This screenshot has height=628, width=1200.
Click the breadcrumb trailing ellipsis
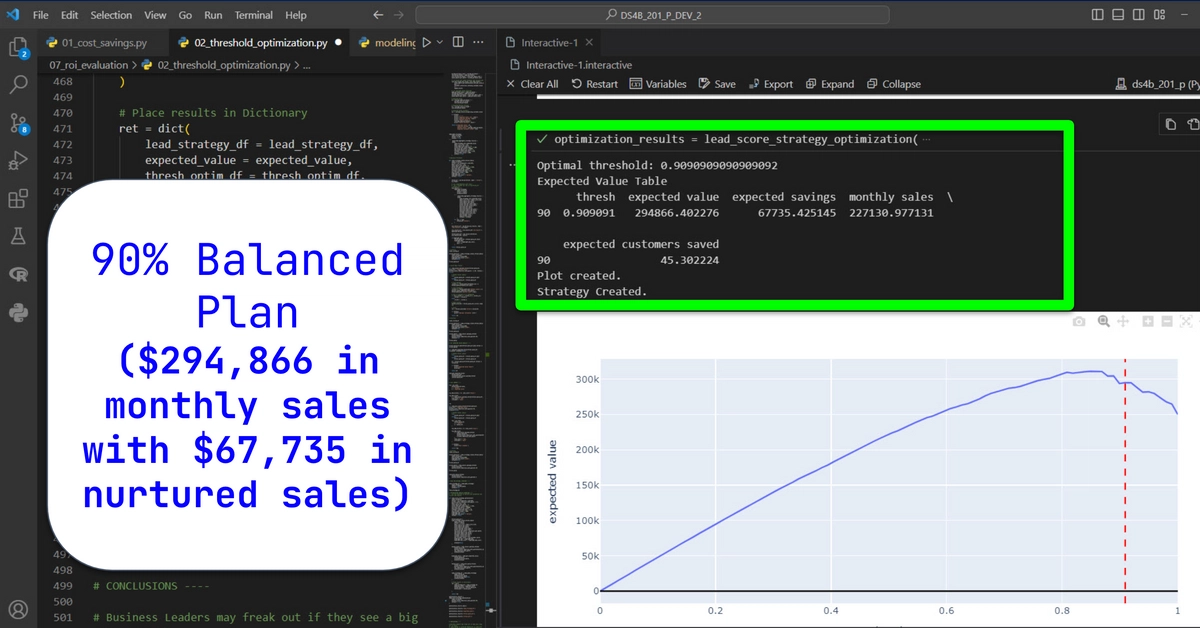[x=307, y=65]
